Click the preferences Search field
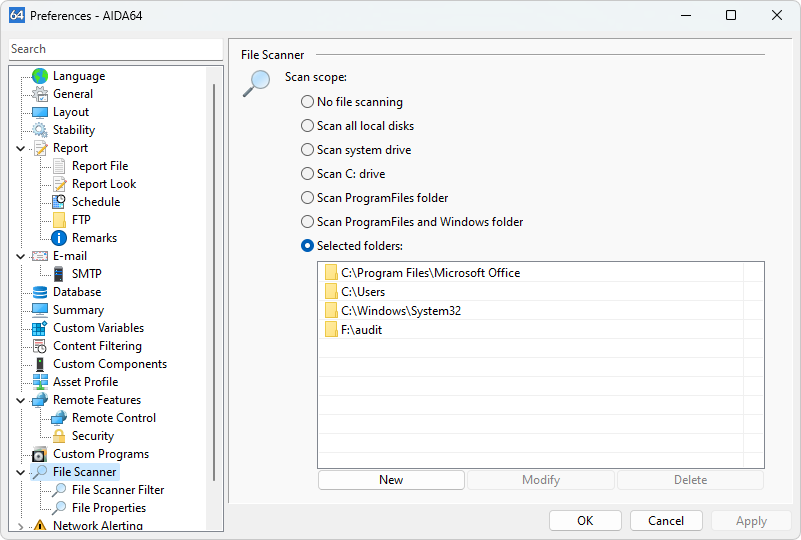Screen dimensions: 801x540 (x=115, y=49)
